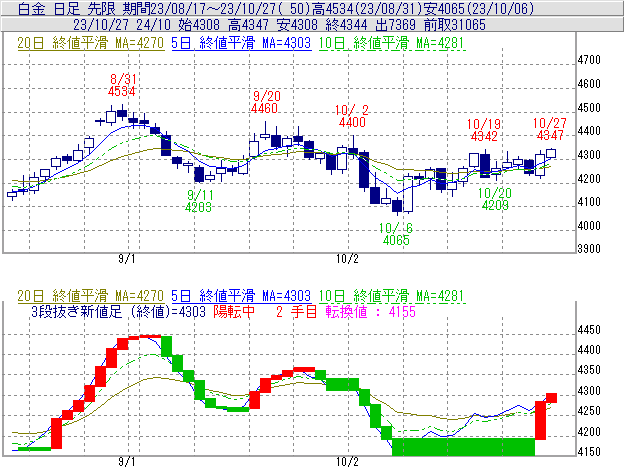Select the 8/31 4534 high label
The image size is (624, 475).
tap(122, 85)
